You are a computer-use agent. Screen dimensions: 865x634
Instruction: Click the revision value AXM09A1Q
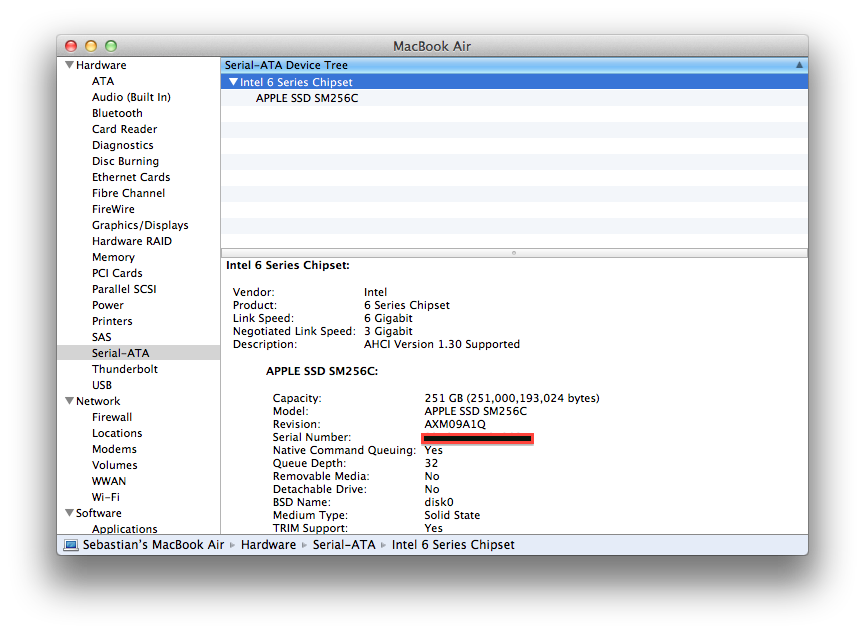click(455, 424)
